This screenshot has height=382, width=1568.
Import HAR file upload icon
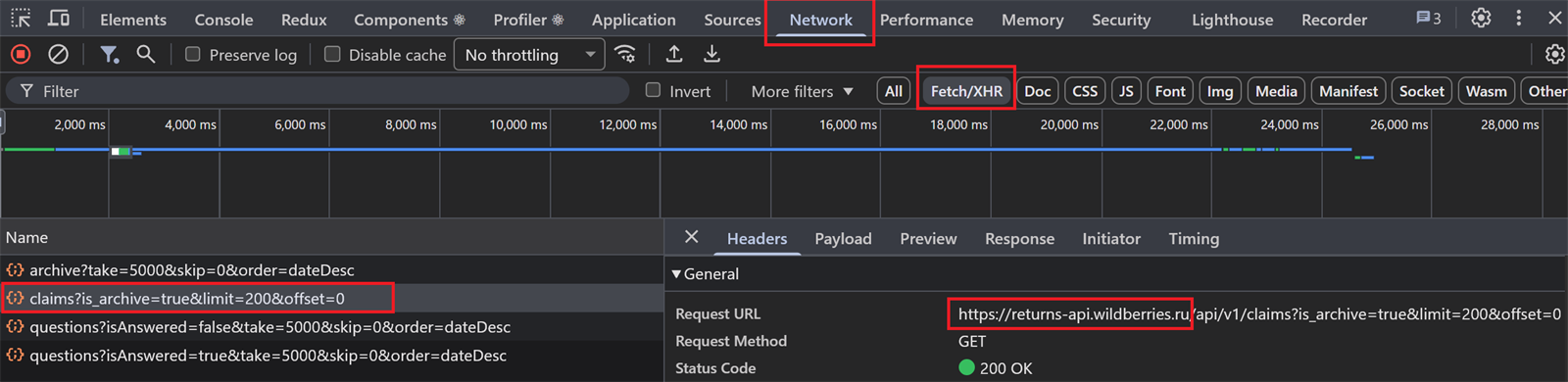[674, 55]
